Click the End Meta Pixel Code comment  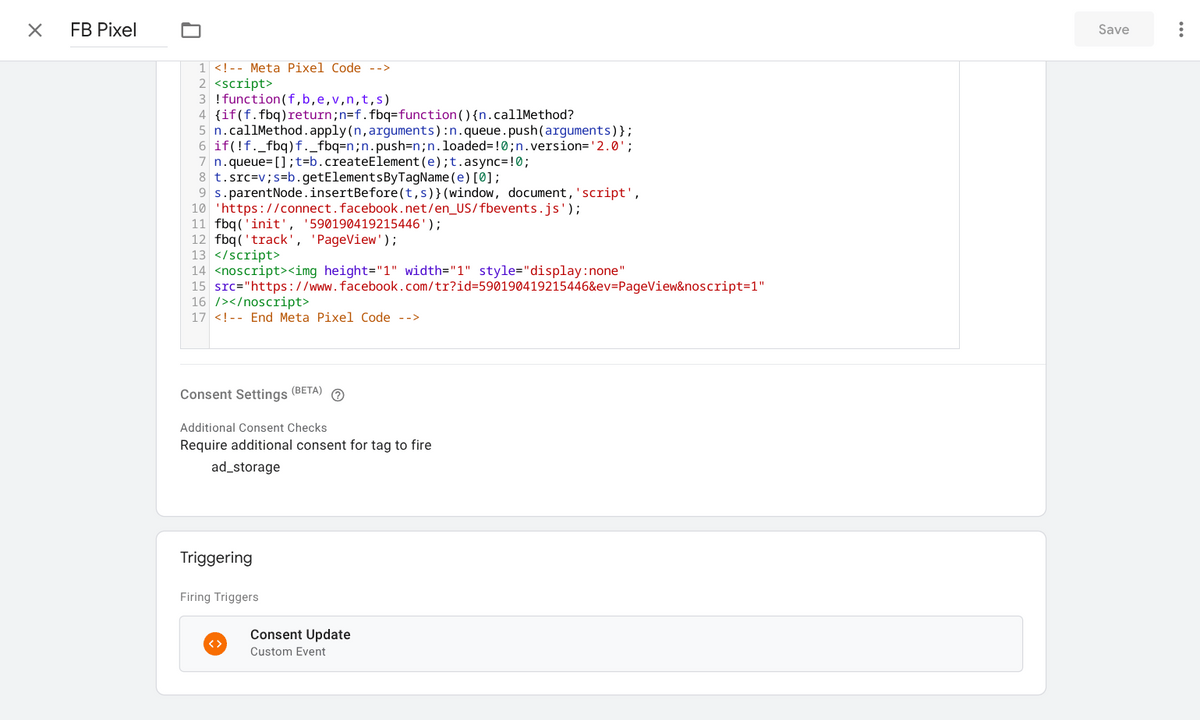pos(317,318)
